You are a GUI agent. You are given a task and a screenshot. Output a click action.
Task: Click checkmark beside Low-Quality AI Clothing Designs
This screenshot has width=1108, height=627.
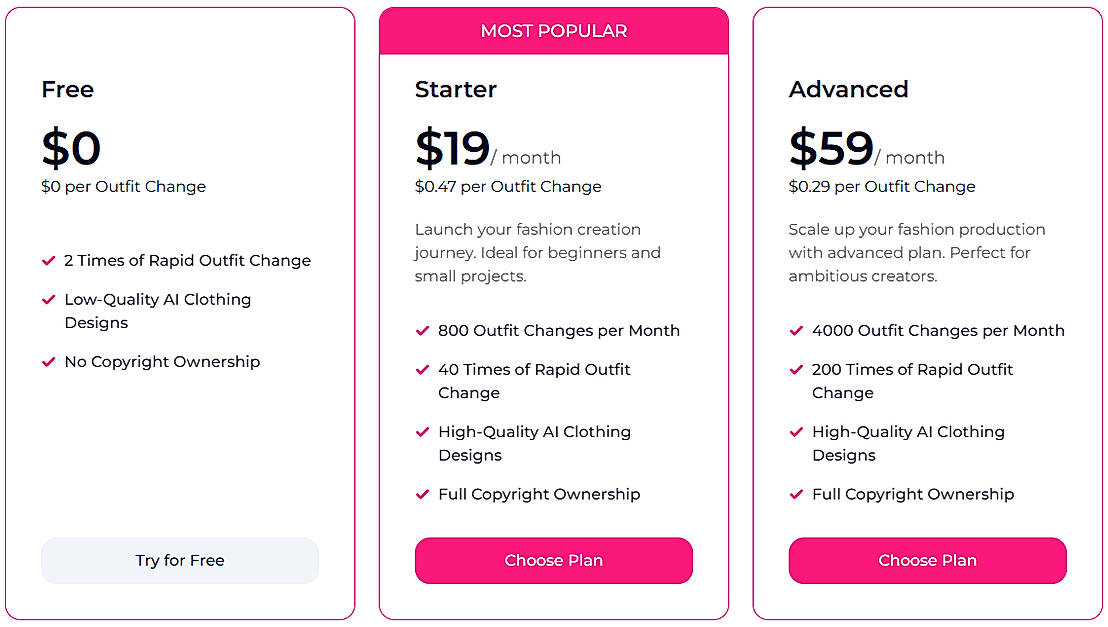48,300
